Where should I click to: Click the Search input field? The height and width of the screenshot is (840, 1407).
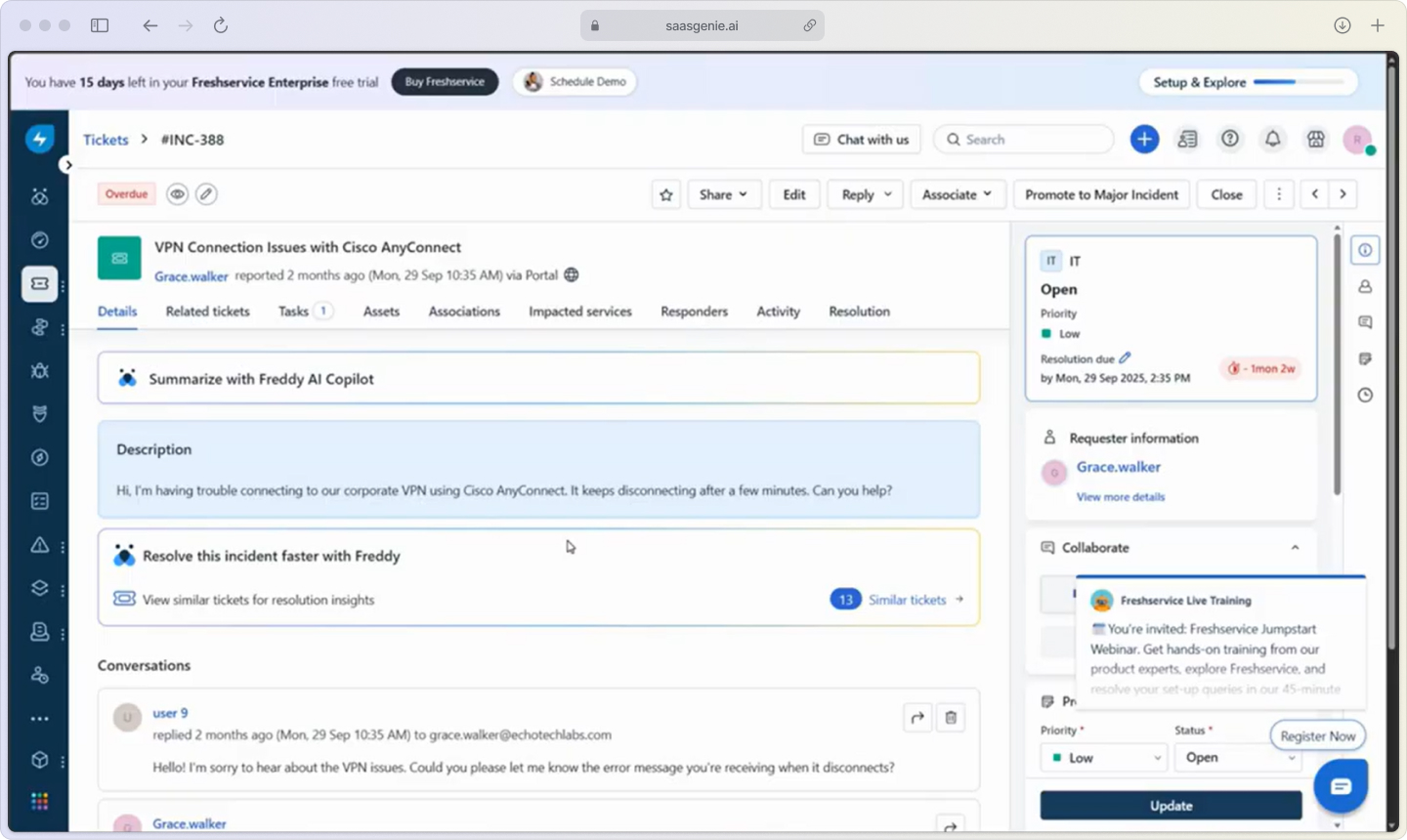(1024, 140)
